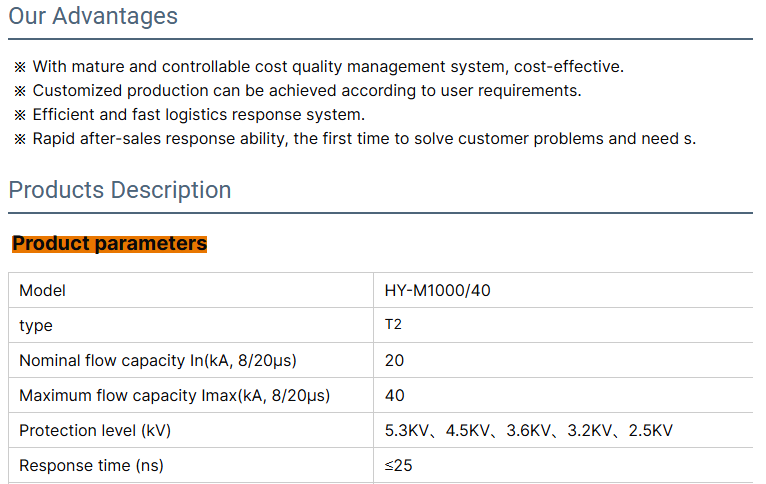Click the "Model" row label cell
The image size is (766, 484).
tap(43, 291)
